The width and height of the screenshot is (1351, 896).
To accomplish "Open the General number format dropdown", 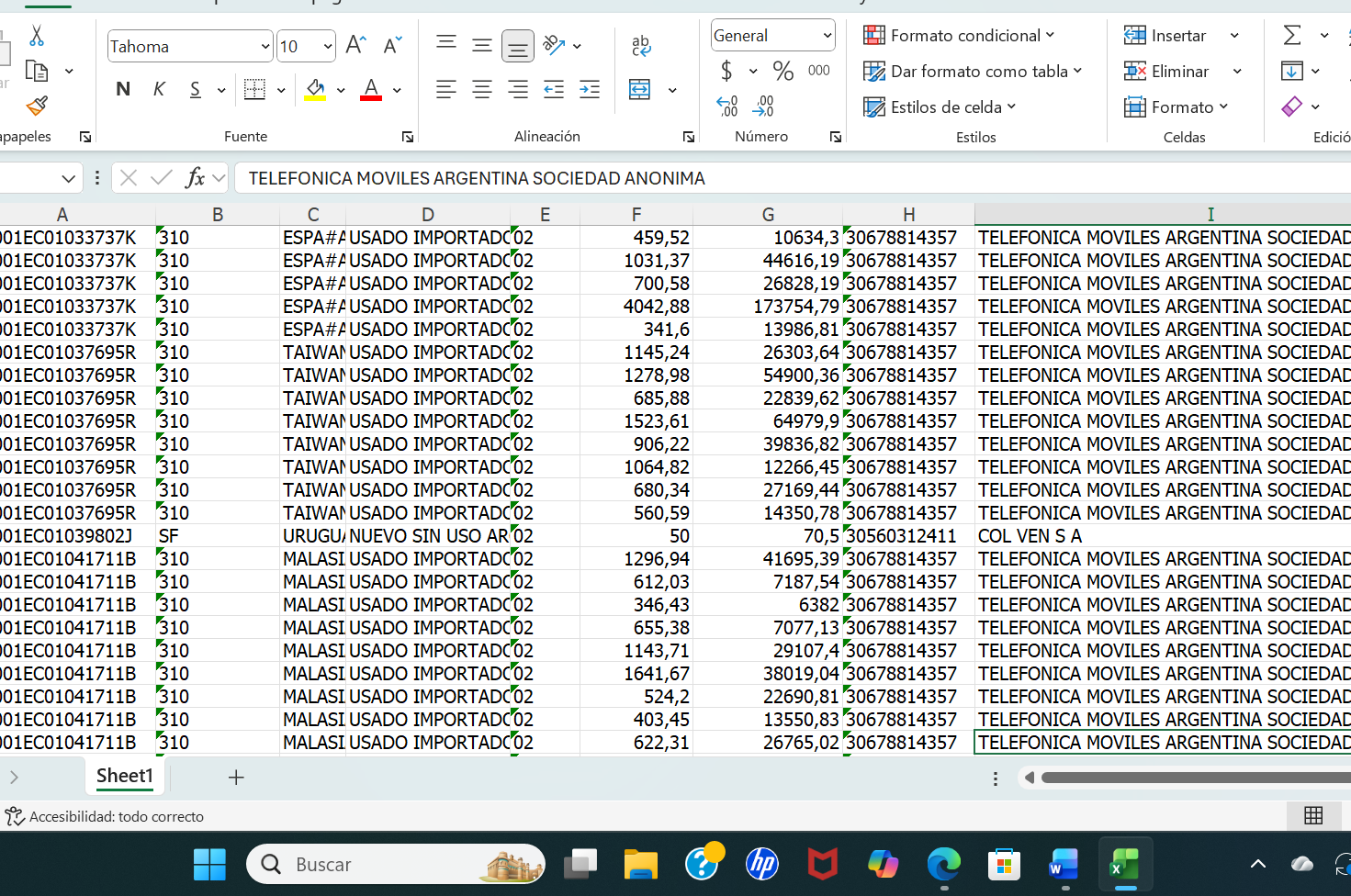I will coord(827,36).
